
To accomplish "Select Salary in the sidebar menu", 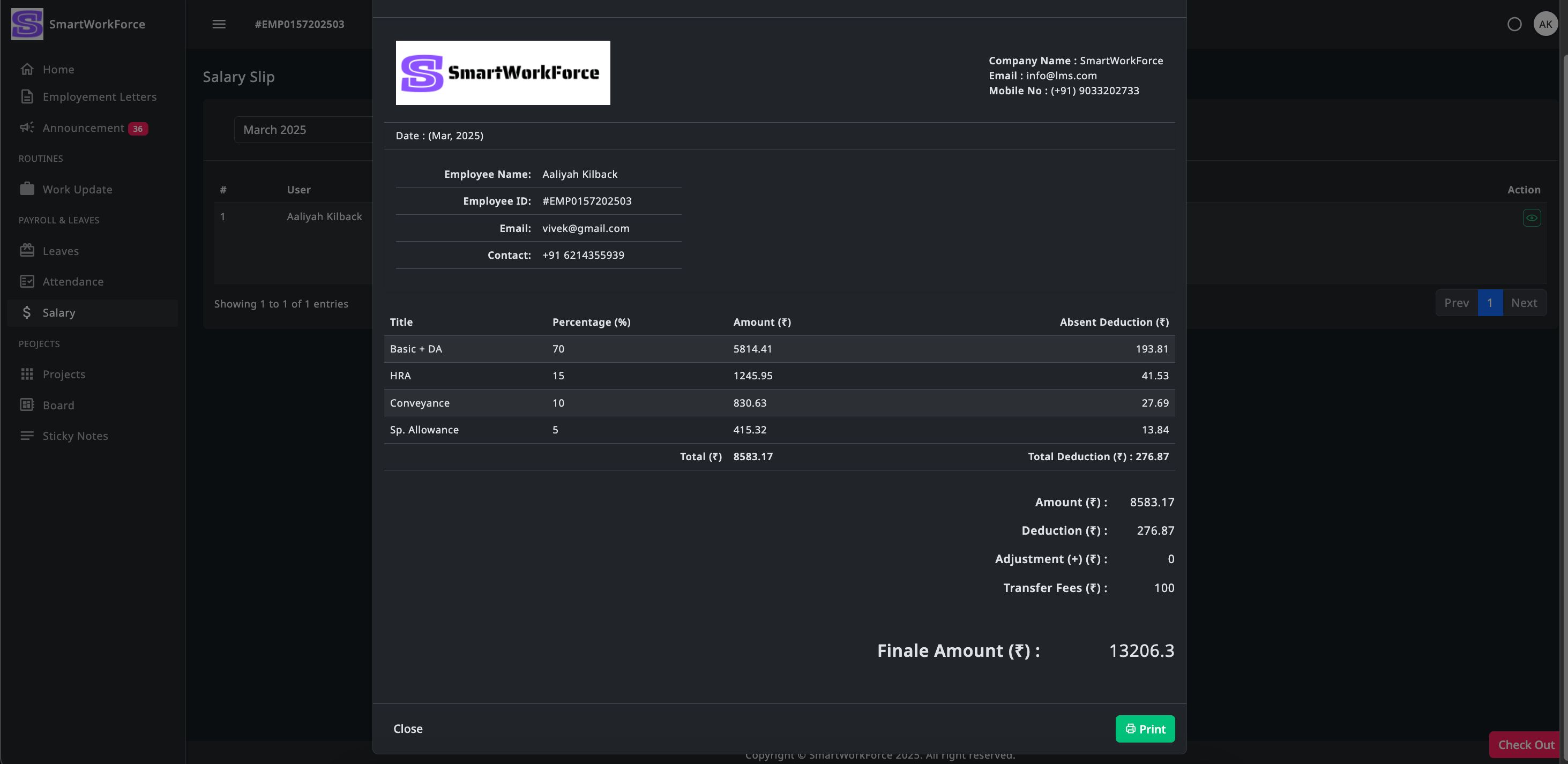I will click(x=59, y=313).
